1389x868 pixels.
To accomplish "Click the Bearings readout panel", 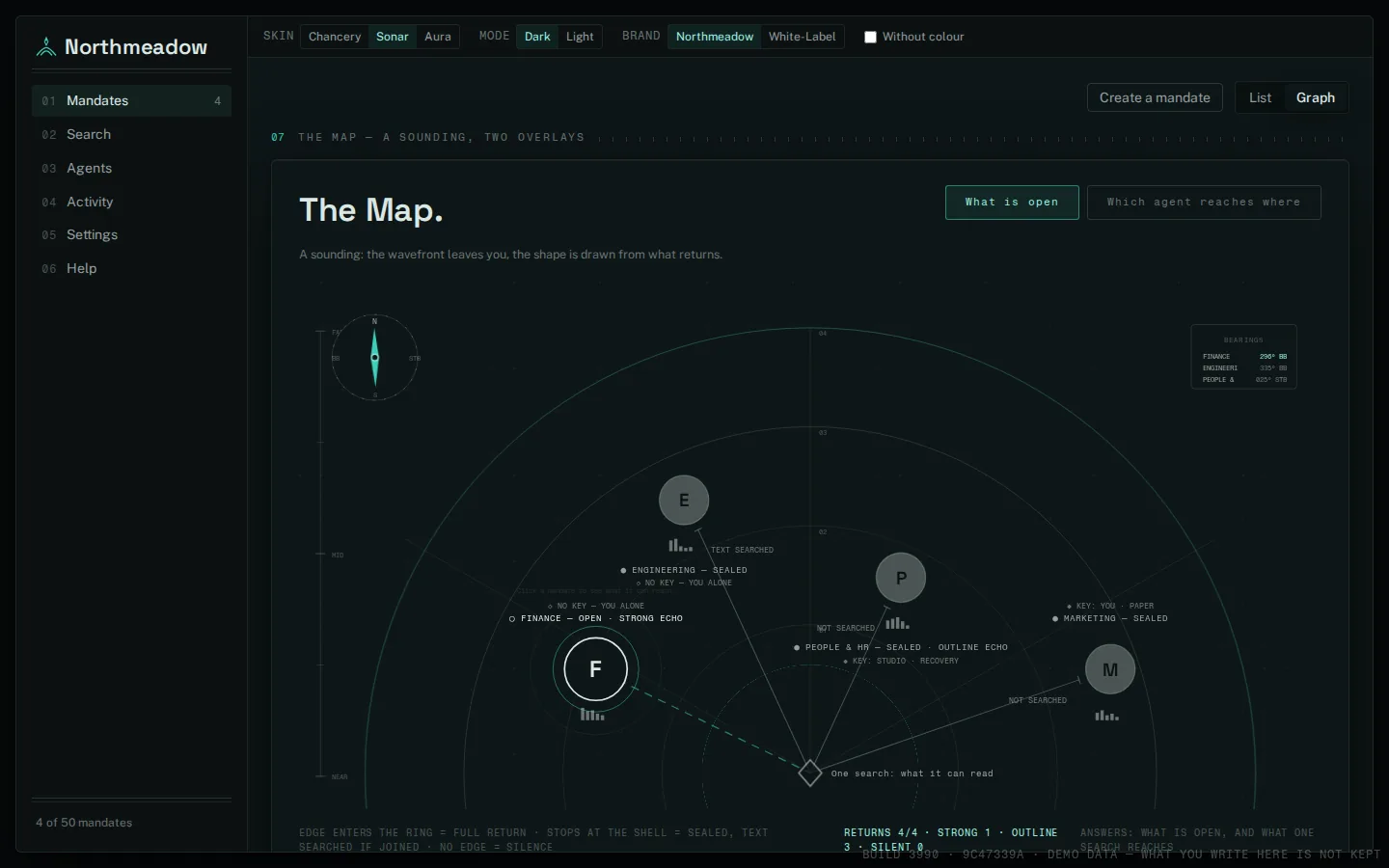I will point(1244,357).
